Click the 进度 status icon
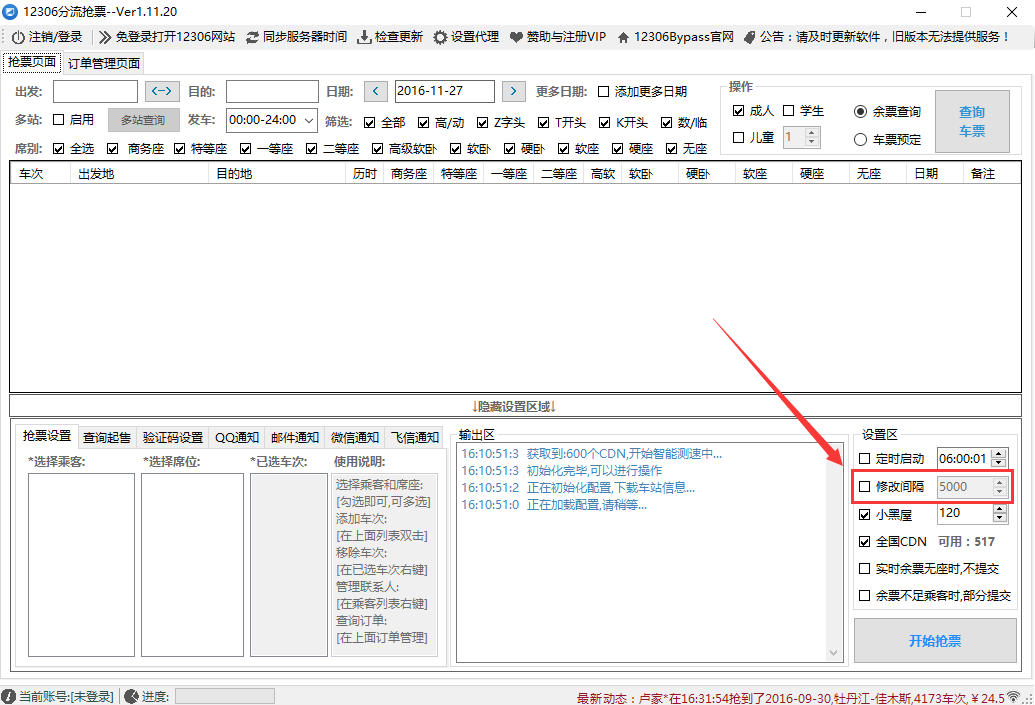The height and width of the screenshot is (705, 1035). coord(131,696)
